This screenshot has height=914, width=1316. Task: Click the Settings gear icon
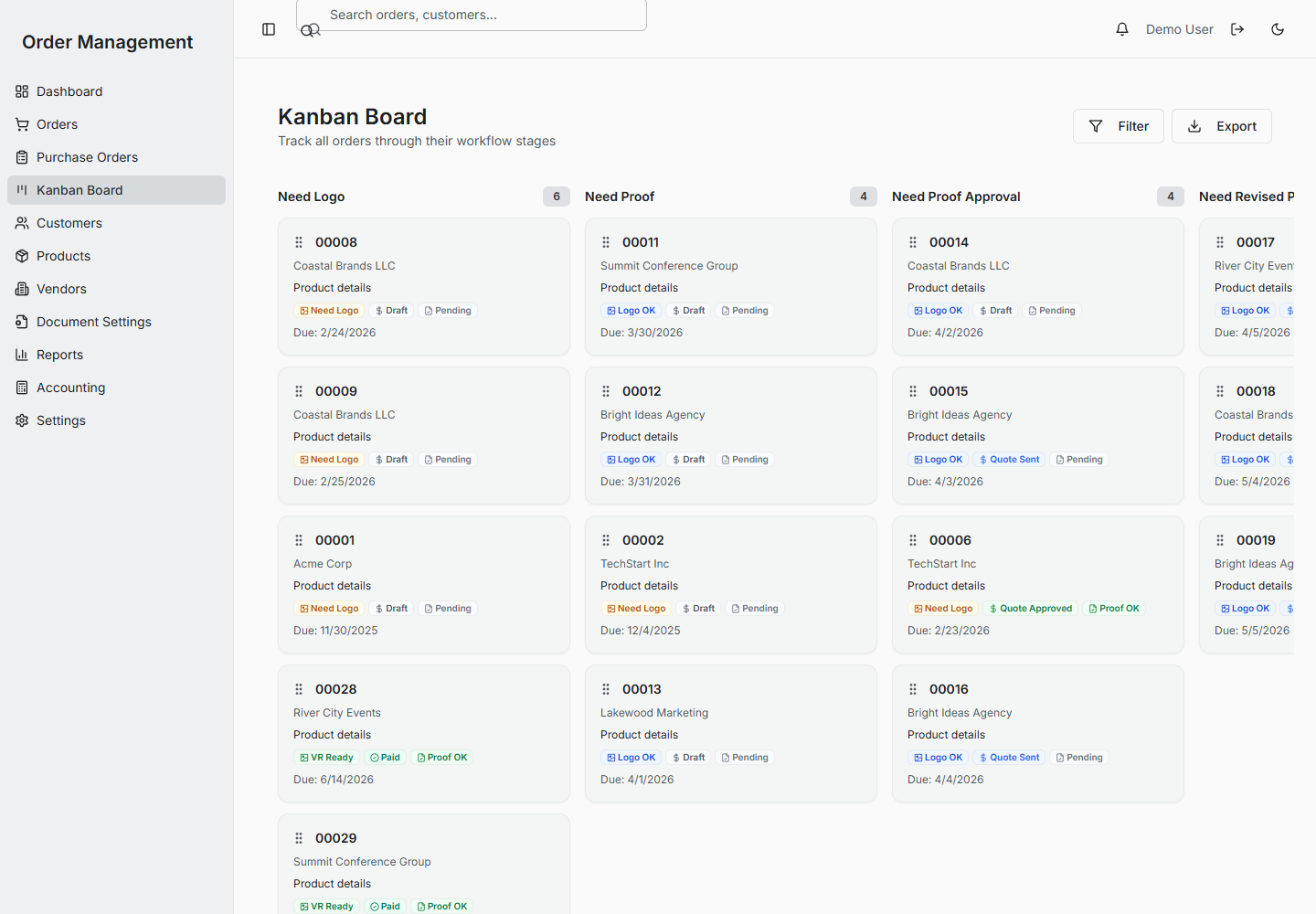22,420
